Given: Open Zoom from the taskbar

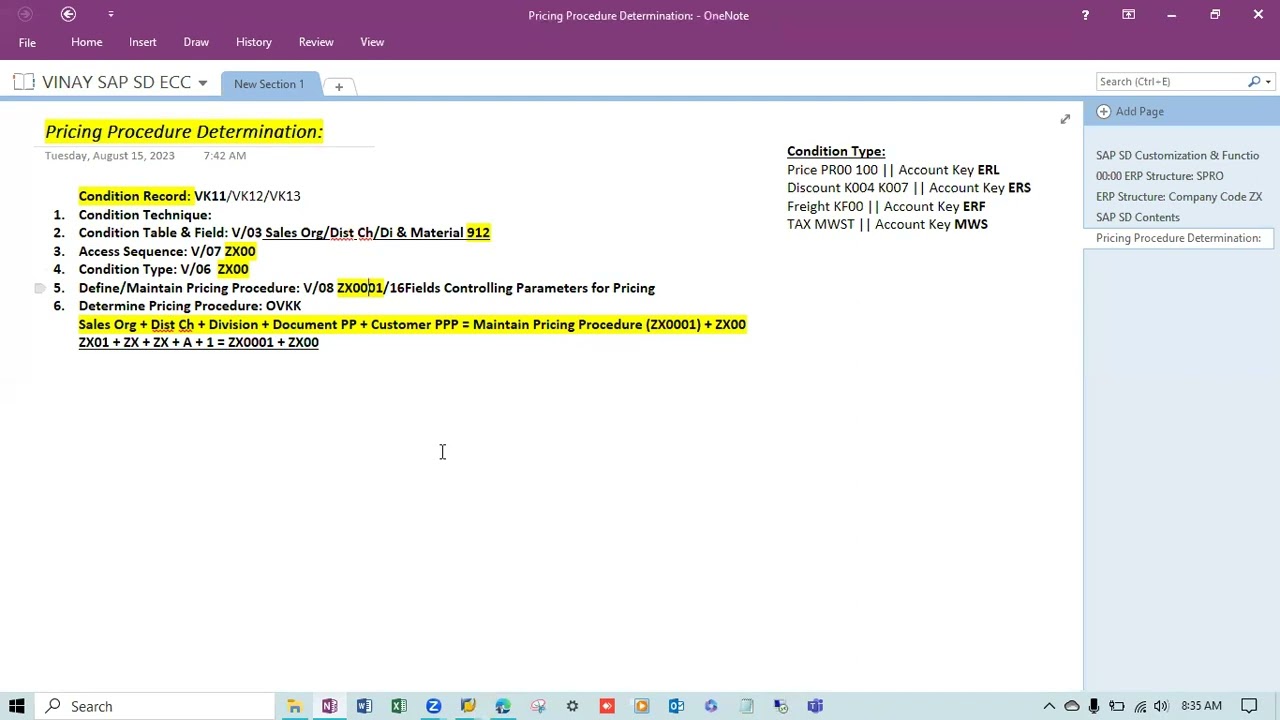Looking at the screenshot, I should tap(433, 706).
